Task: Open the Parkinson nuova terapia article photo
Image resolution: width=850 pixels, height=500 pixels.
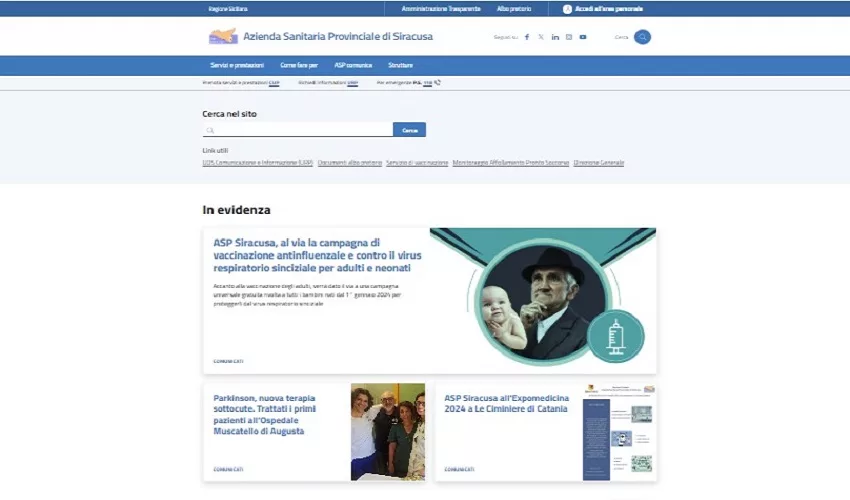Action: pos(387,432)
